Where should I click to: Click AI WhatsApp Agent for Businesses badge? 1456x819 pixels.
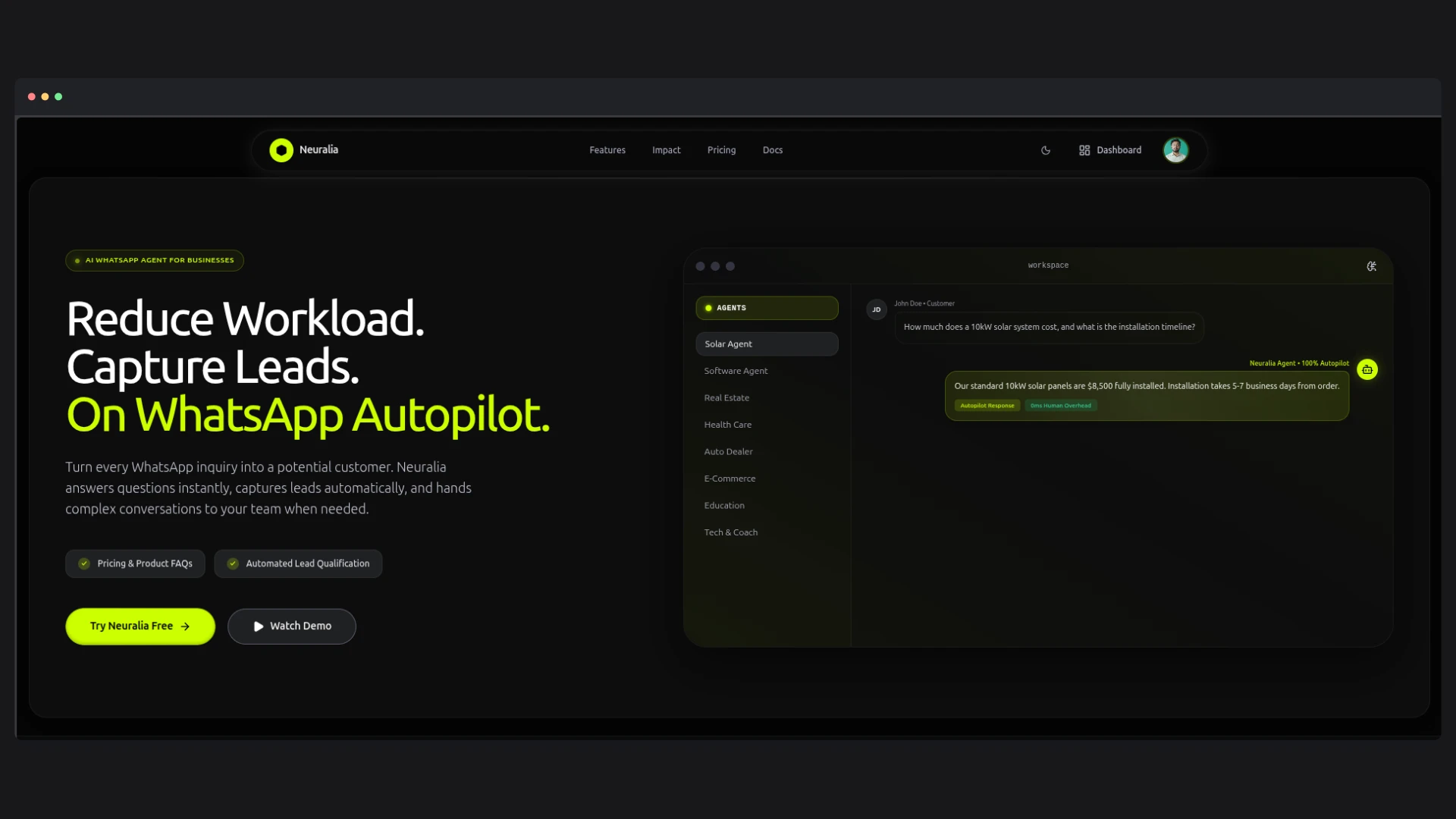(x=155, y=260)
